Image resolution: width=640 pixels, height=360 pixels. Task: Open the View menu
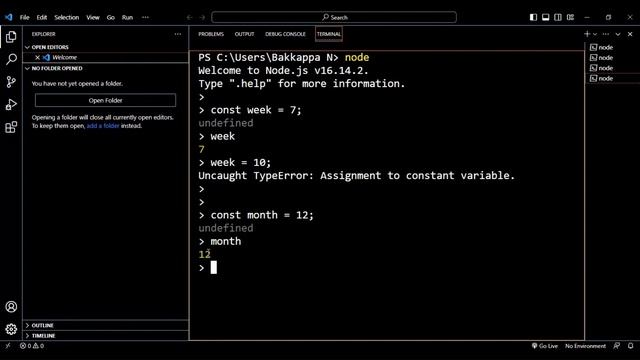click(93, 17)
